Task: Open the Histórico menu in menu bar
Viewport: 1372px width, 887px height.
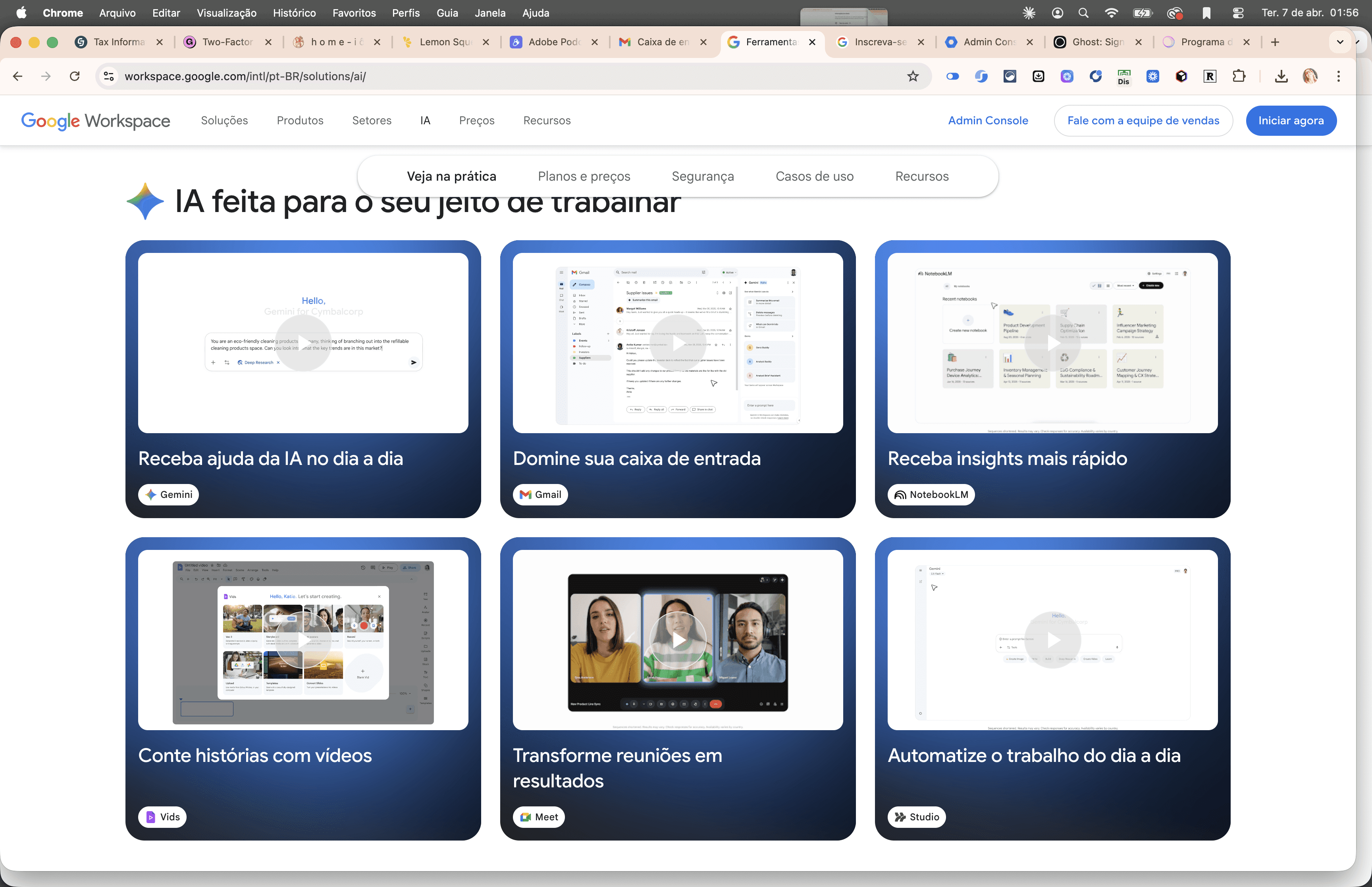Action: [294, 13]
